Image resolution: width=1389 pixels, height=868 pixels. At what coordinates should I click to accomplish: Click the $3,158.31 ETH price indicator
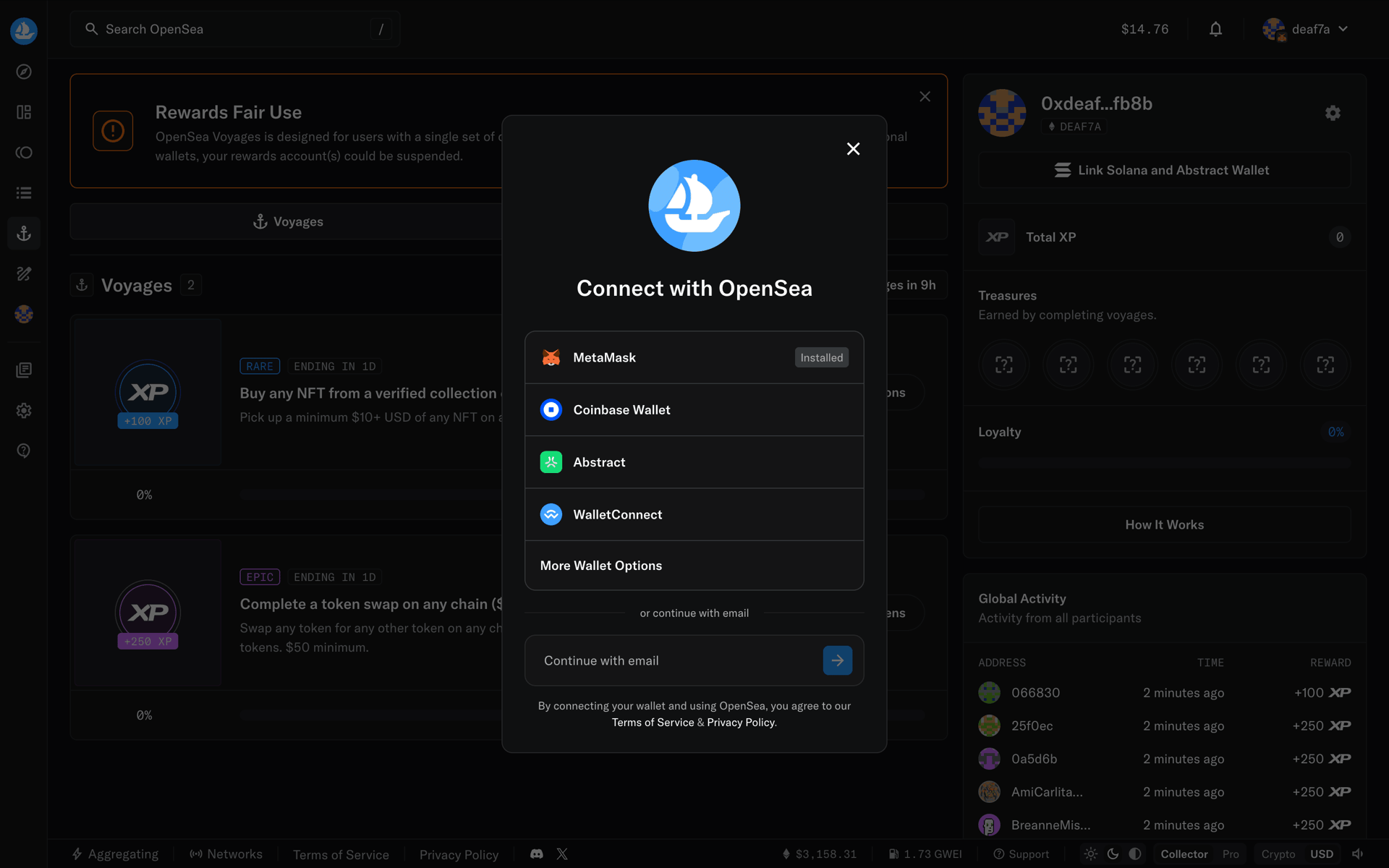coord(819,854)
